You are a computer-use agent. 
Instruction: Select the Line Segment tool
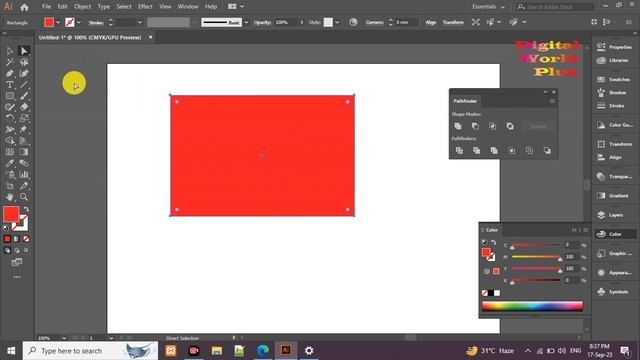(x=24, y=84)
